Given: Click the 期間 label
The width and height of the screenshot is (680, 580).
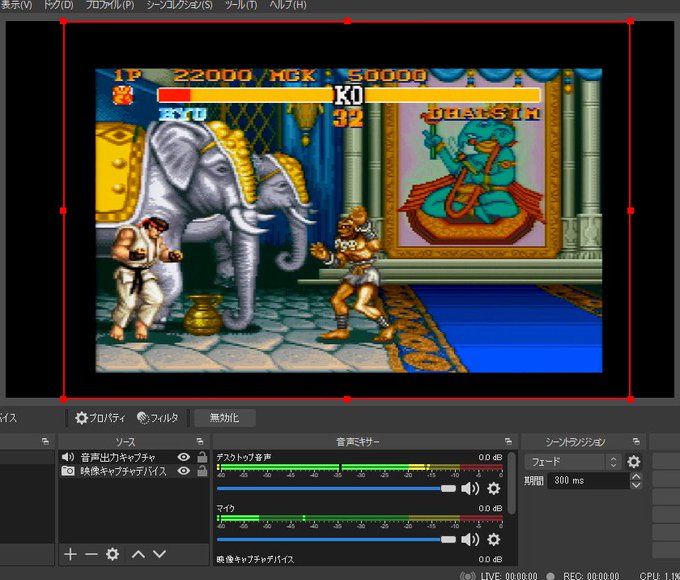Looking at the screenshot, I should click(534, 481).
